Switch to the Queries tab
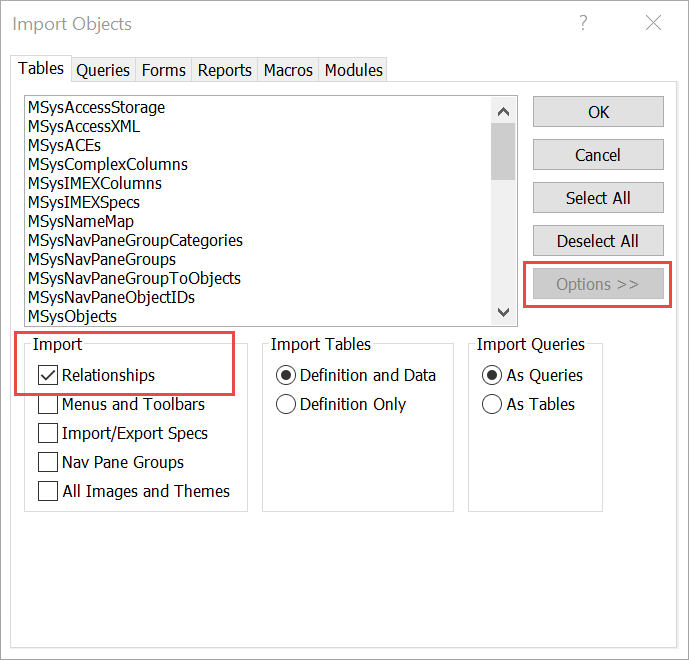The image size is (689, 660). pyautogui.click(x=103, y=70)
